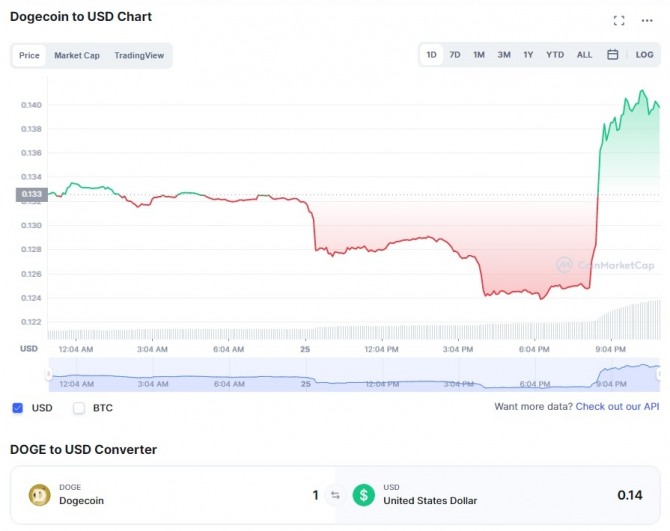
Task: Switch to the Market Cap tab
Action: tap(77, 55)
